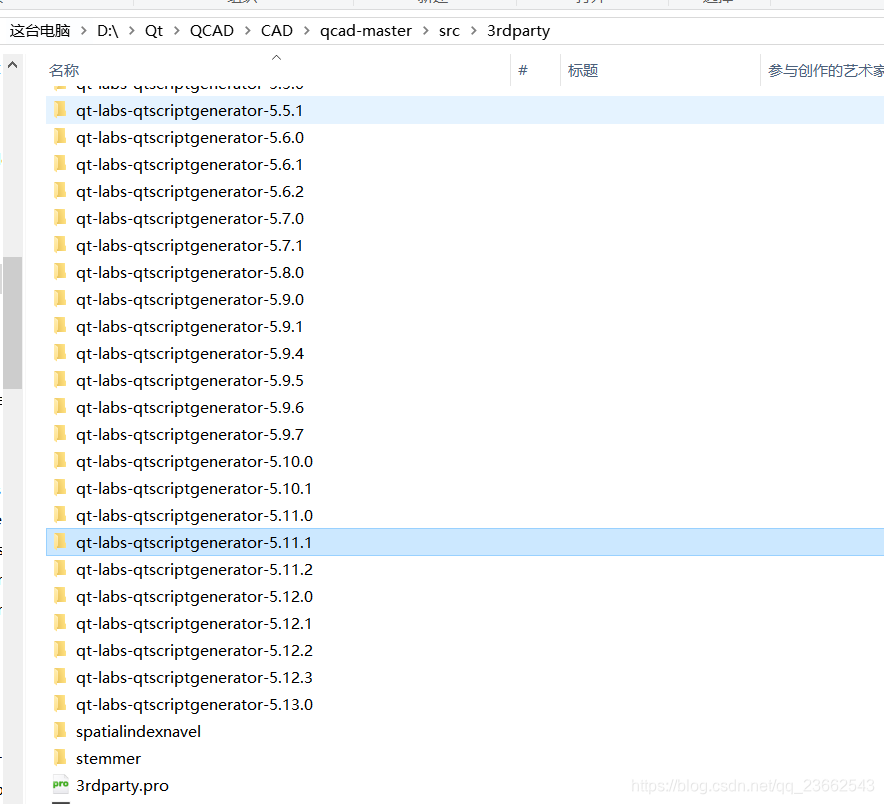Click folder icon of qt-labs-qtscriptgenerator-5.9.0
The height and width of the screenshot is (804, 884).
(x=60, y=299)
